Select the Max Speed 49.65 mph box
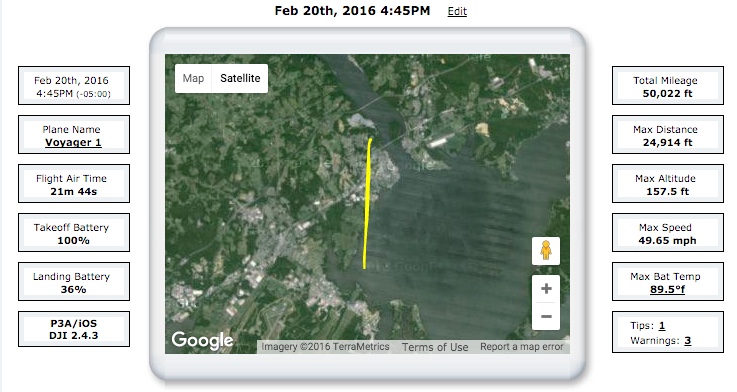This screenshot has height=392, width=737. click(667, 232)
